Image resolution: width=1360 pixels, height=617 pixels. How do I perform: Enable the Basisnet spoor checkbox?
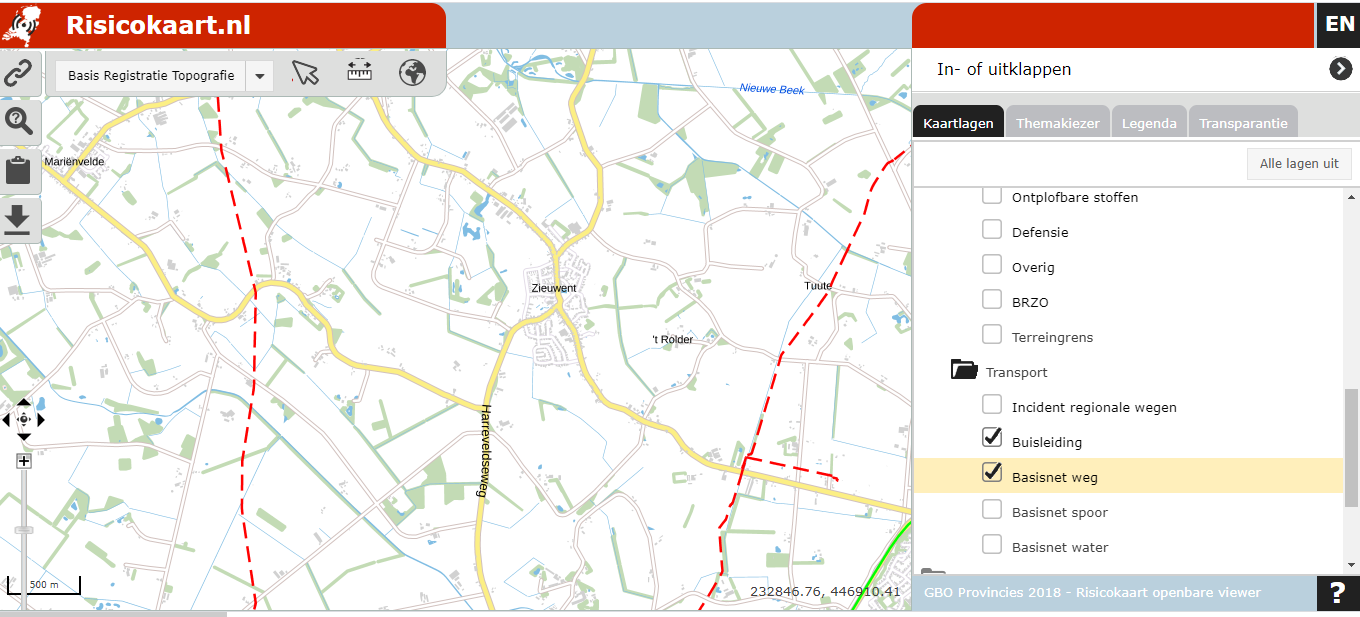[992, 510]
